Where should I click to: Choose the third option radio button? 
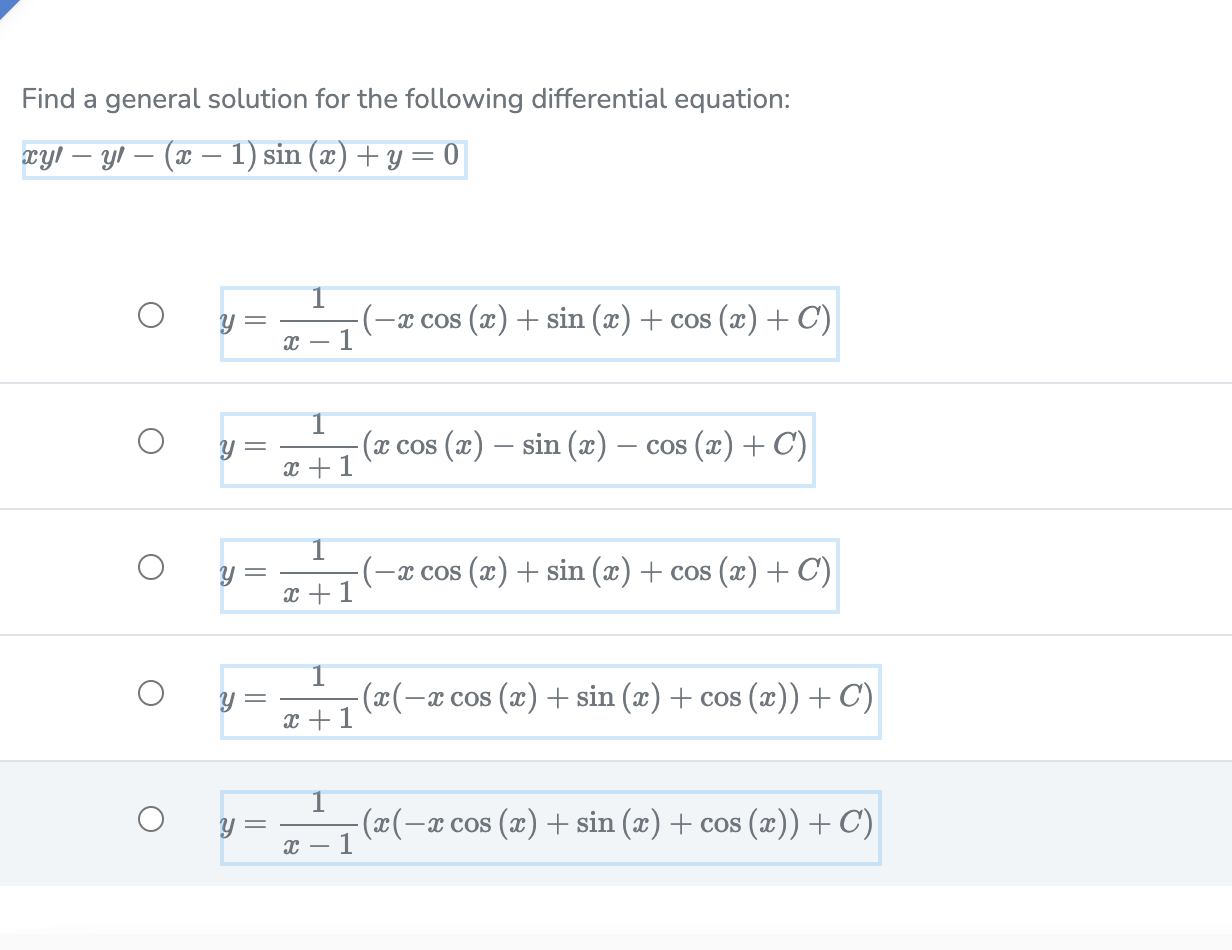(x=150, y=567)
